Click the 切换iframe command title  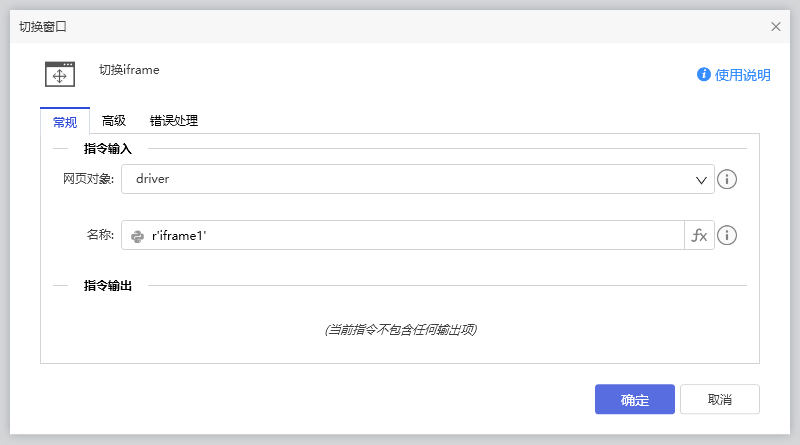click(x=129, y=70)
